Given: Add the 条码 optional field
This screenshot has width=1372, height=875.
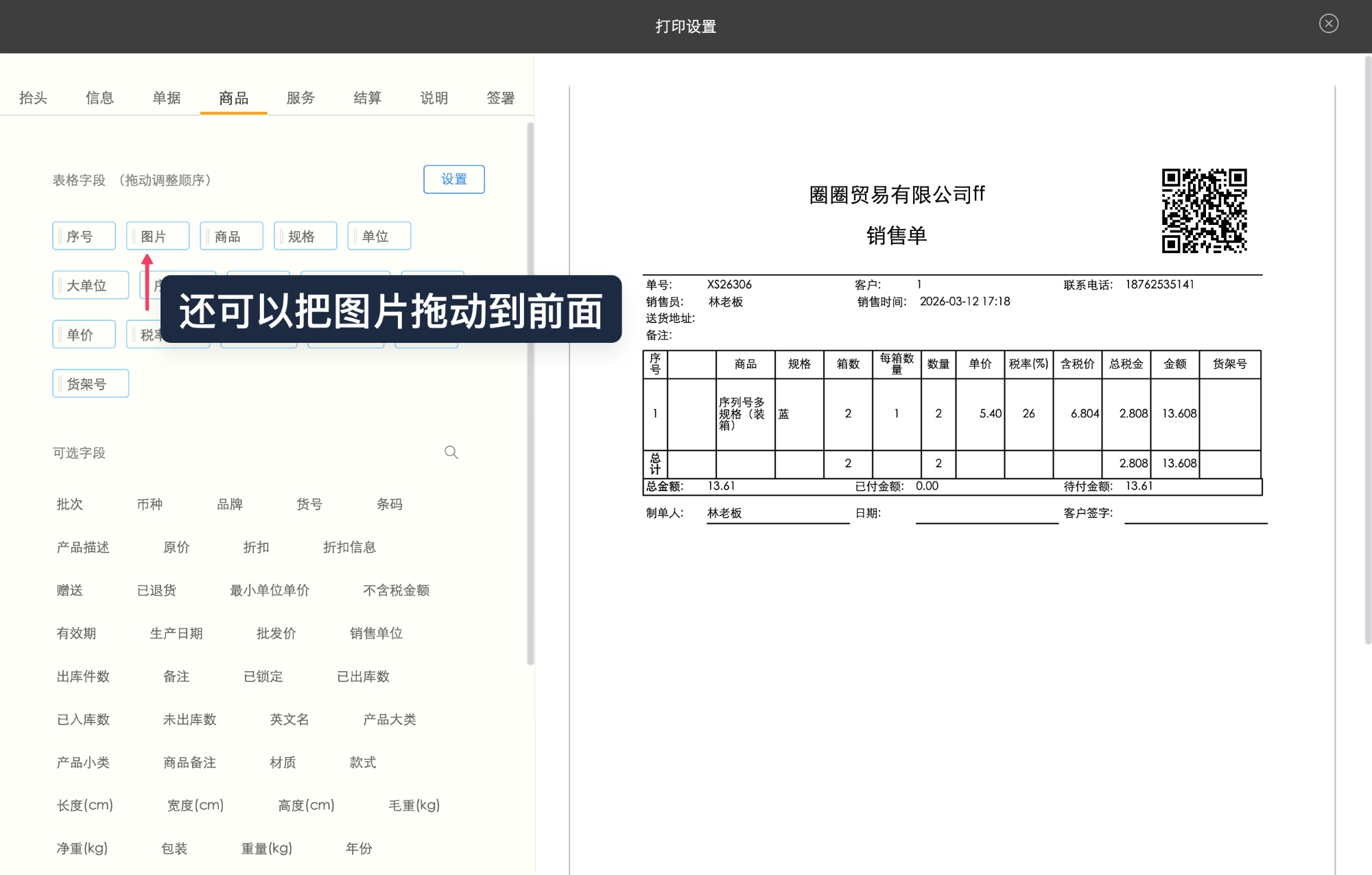Looking at the screenshot, I should 390,504.
